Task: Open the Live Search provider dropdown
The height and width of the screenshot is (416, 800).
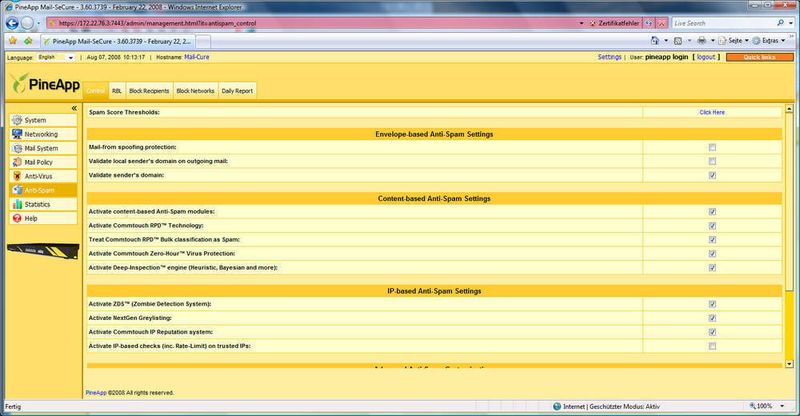Action: point(792,23)
